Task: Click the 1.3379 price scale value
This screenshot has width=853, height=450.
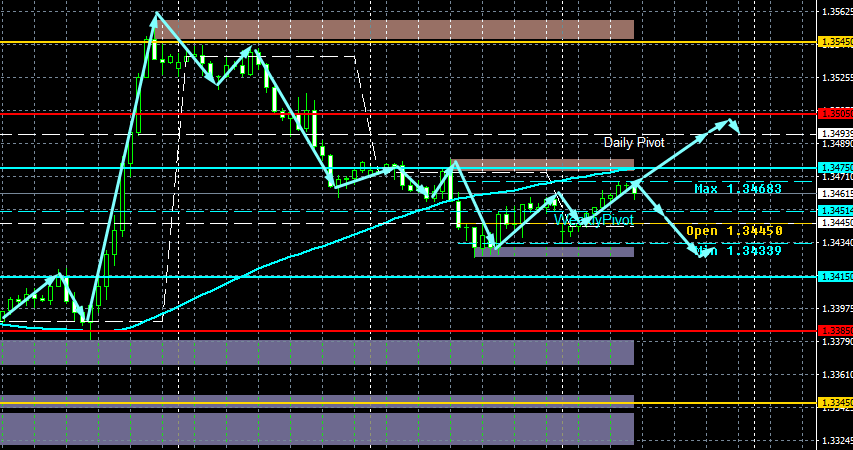Action: 837,342
